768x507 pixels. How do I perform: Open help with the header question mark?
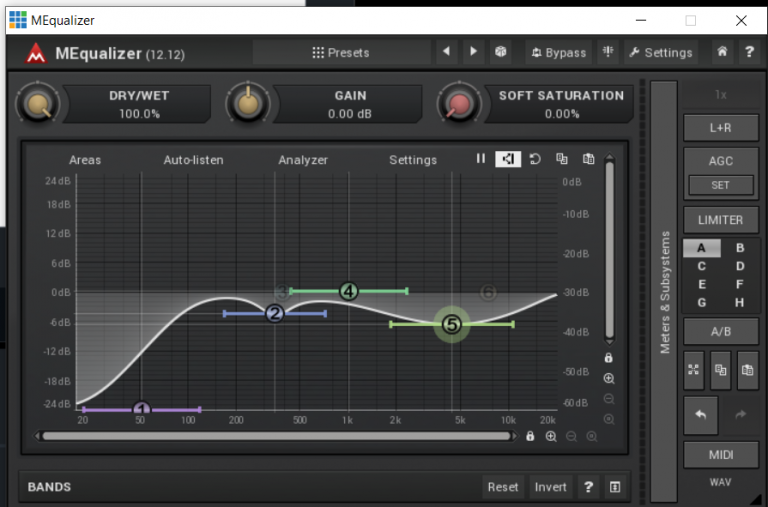click(749, 51)
